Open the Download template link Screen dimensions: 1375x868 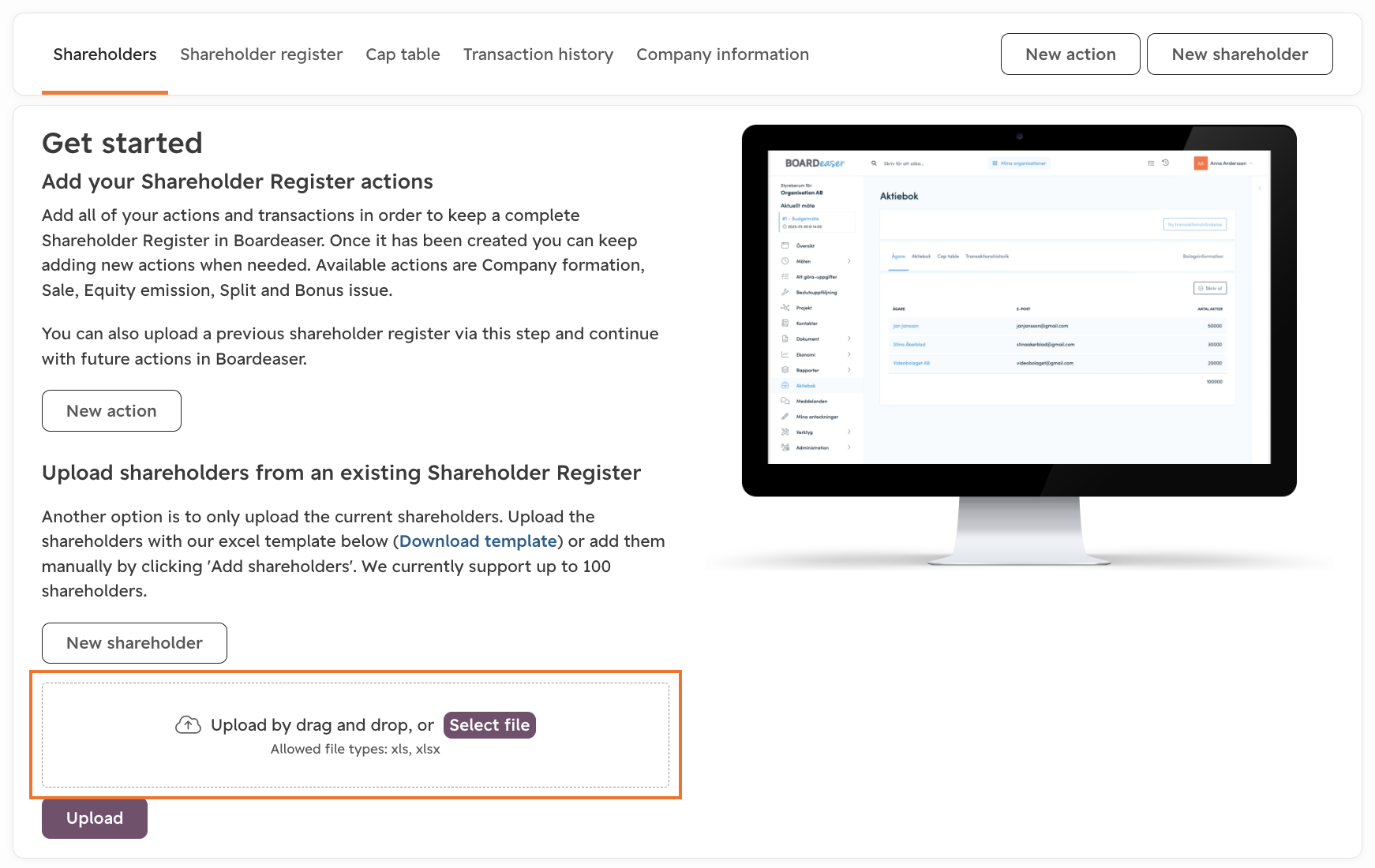[x=478, y=541]
